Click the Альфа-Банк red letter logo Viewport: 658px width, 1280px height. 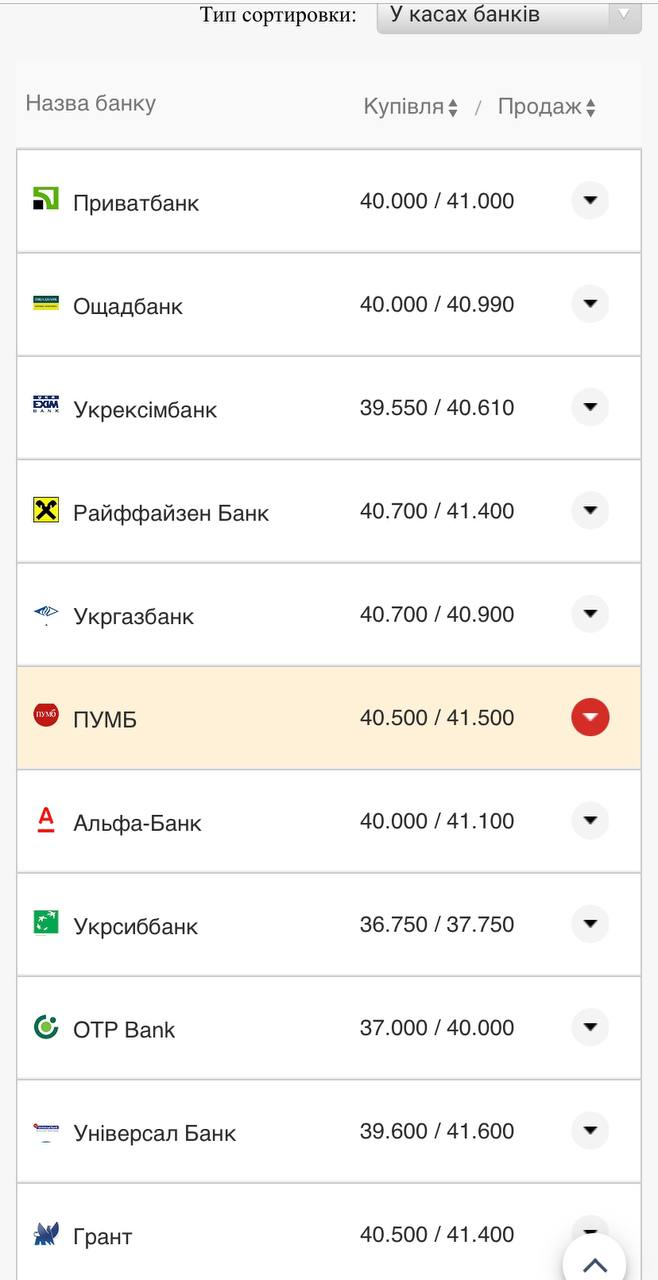click(x=46, y=820)
